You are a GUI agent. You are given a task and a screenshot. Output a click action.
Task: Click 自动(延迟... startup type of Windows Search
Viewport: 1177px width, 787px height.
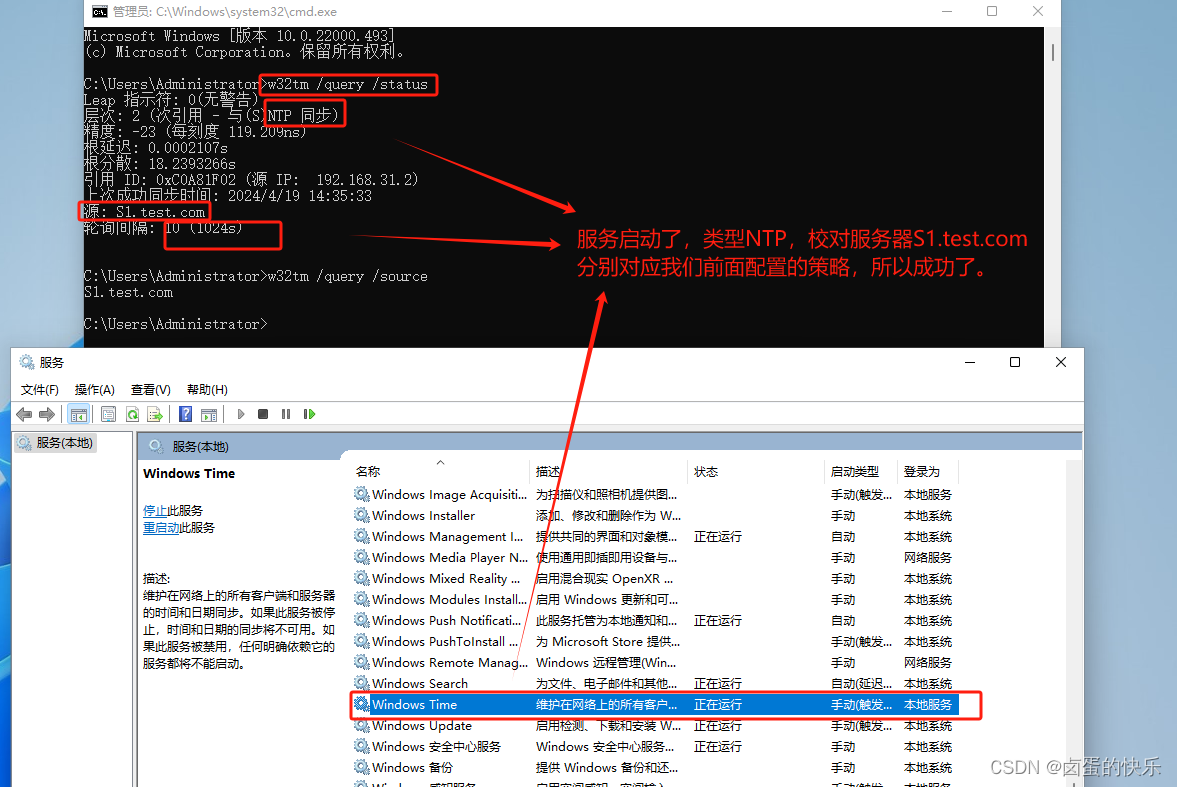pyautogui.click(x=861, y=683)
